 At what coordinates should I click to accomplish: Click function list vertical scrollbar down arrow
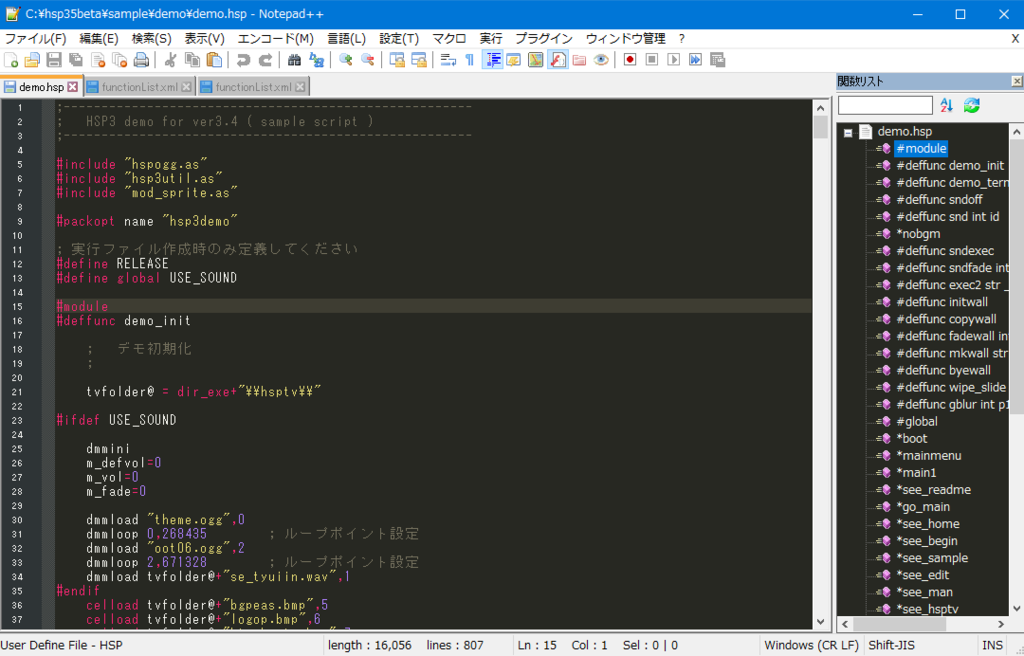tap(1017, 608)
